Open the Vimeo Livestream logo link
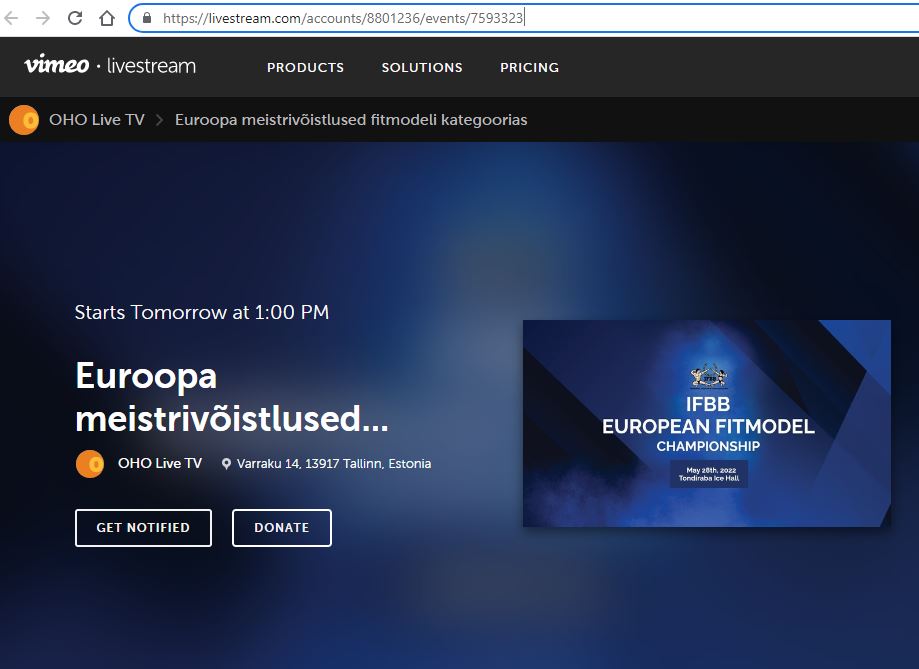This screenshot has width=919, height=669. click(110, 65)
